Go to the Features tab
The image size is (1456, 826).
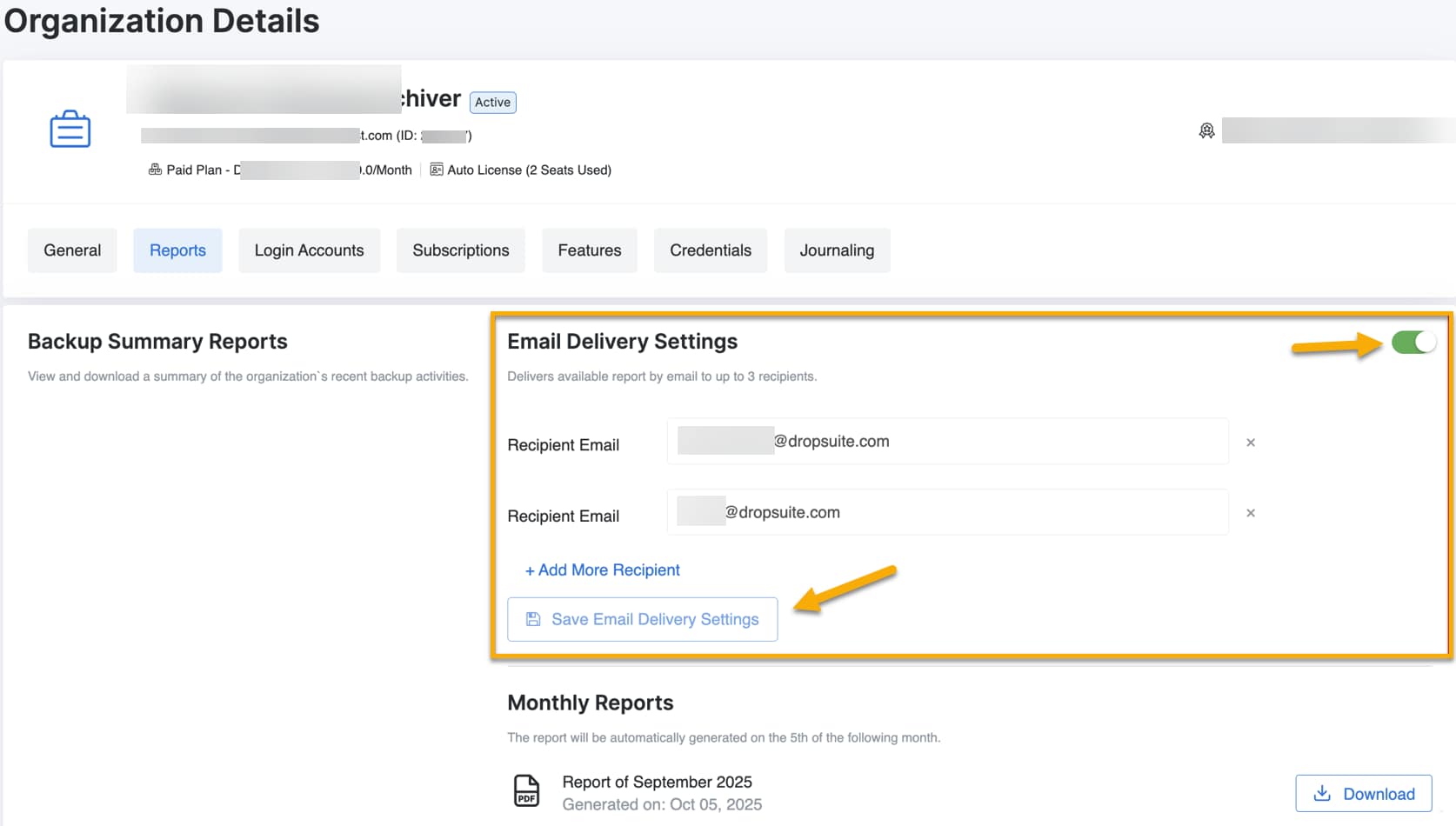click(x=589, y=250)
